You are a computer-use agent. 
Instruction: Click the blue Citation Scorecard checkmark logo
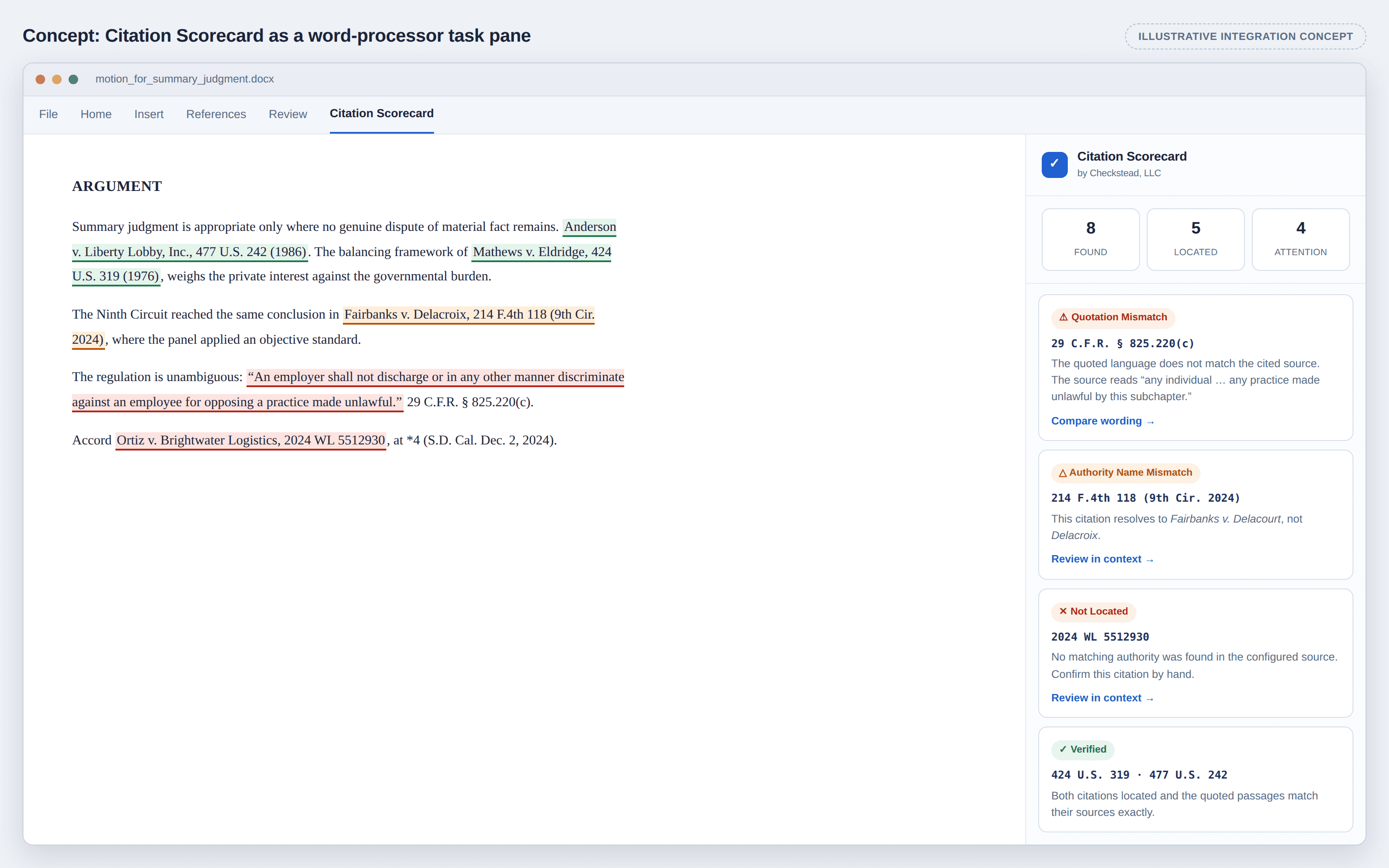pos(1054,165)
